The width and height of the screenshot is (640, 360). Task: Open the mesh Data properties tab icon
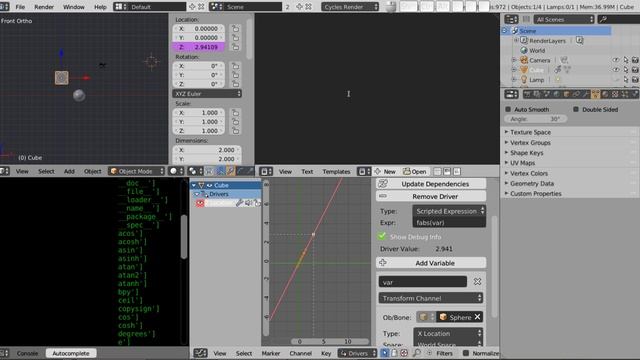[x=596, y=95]
